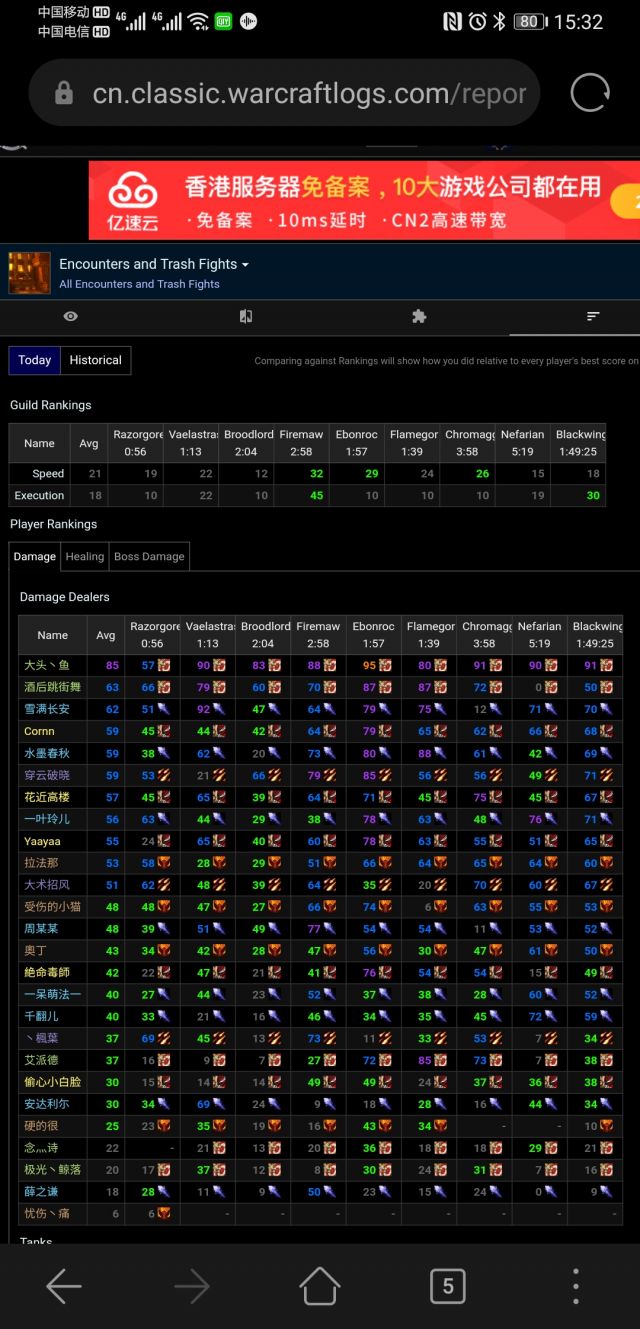
Task: Tap the browser reload icon
Action: (590, 93)
